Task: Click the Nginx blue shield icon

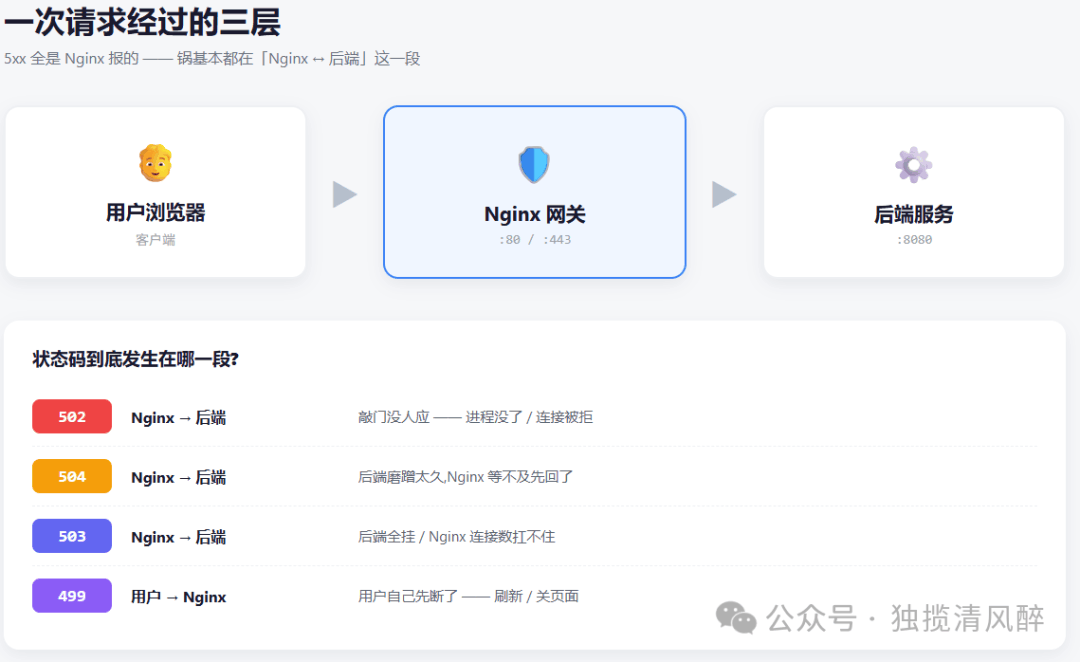Action: coord(534,165)
